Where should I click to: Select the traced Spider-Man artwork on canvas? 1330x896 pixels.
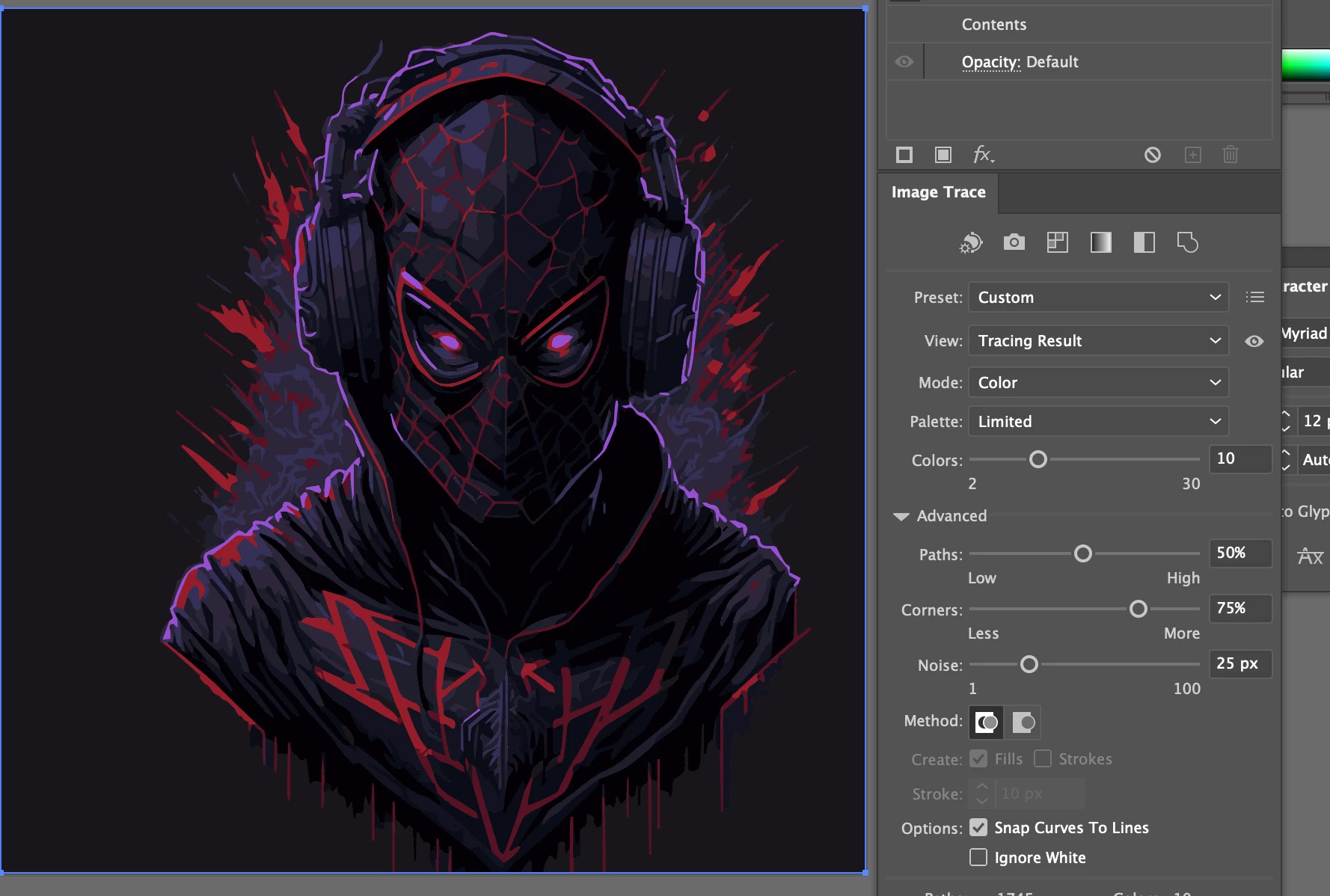coord(434,441)
